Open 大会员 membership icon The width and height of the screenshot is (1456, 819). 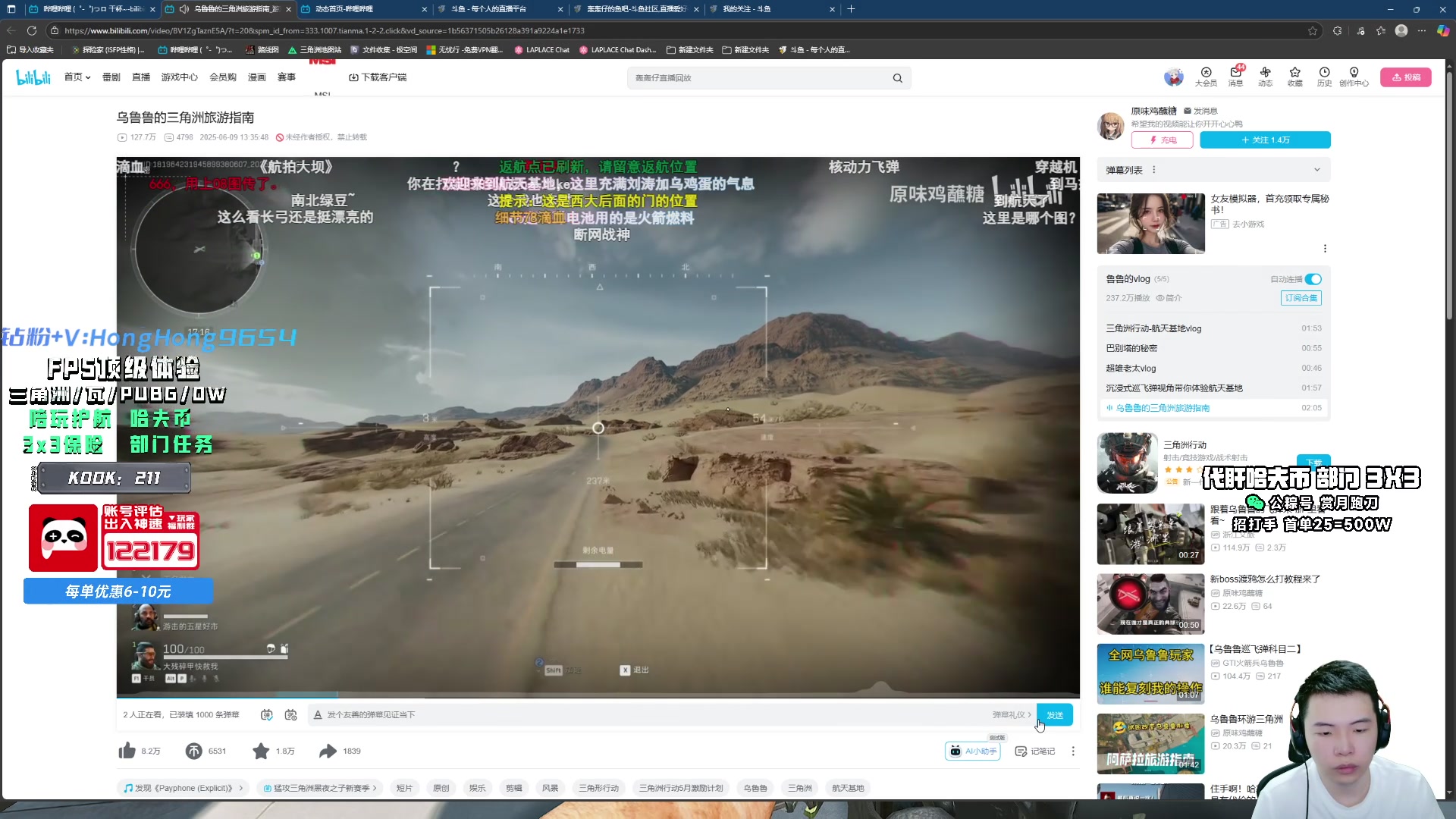tap(1206, 77)
